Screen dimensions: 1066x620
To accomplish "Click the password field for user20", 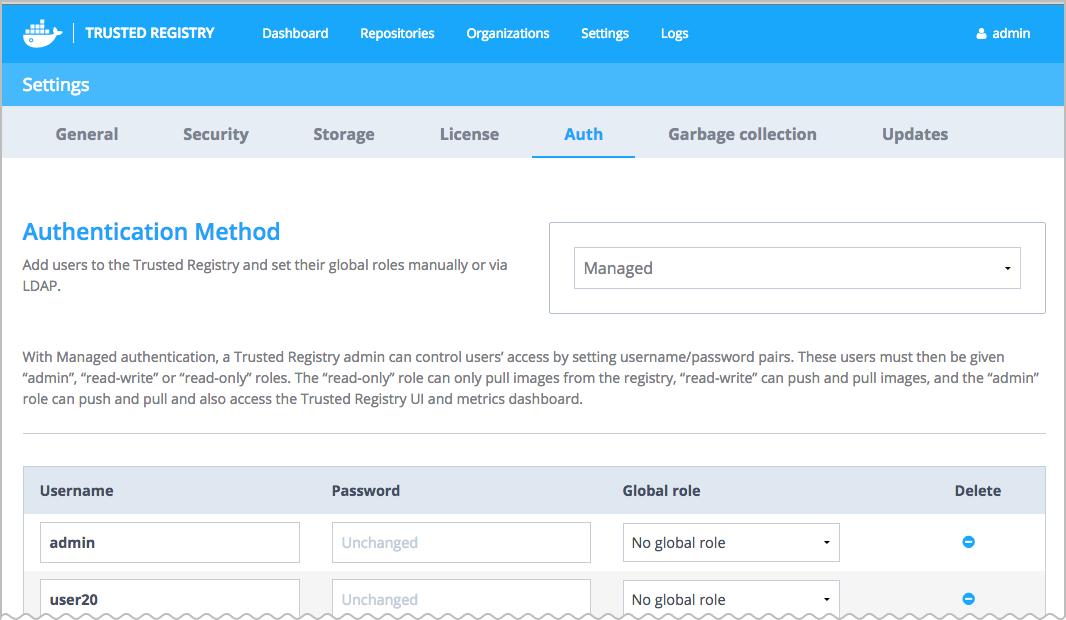I will tap(460, 598).
